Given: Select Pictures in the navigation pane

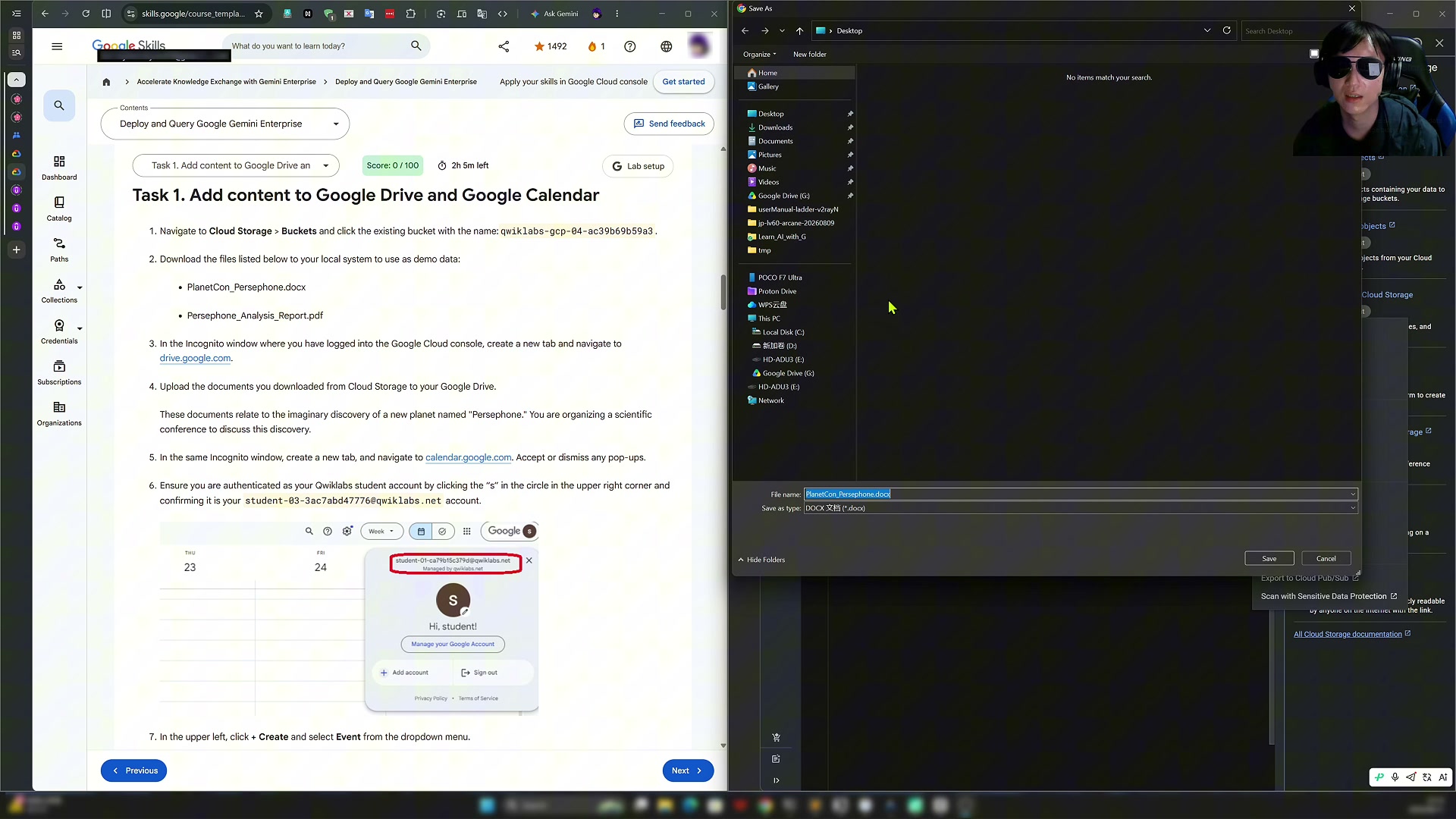Looking at the screenshot, I should pos(794,155).
